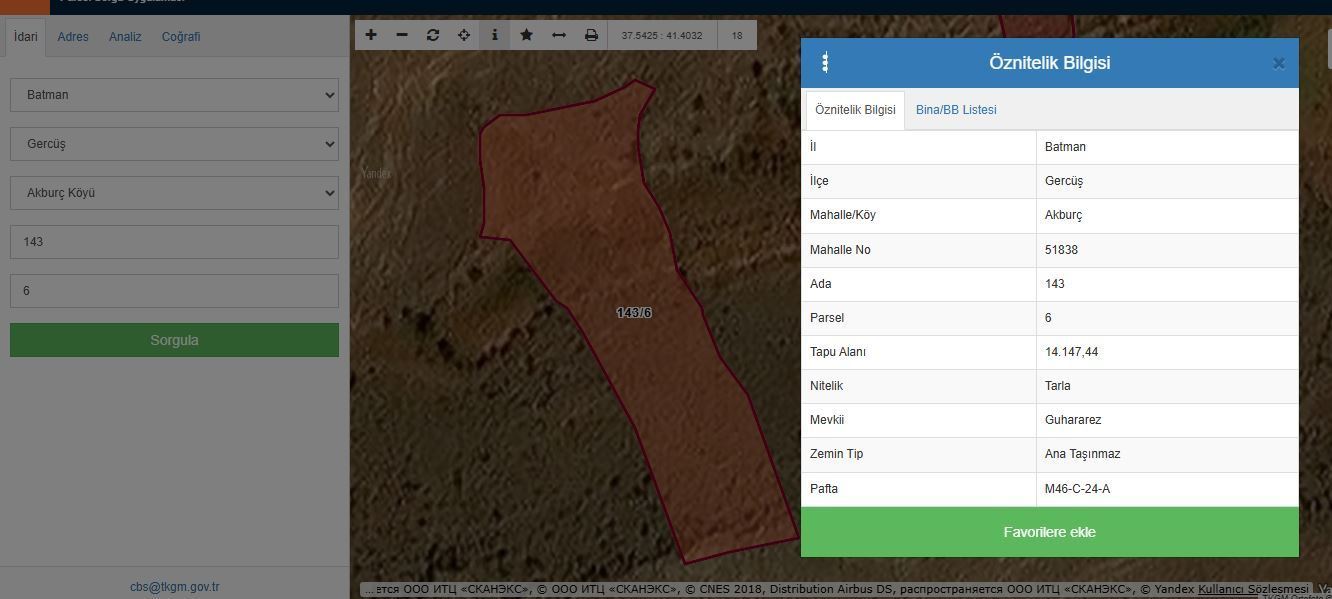
Task: Click the locate crosshair icon
Action: coord(464,35)
